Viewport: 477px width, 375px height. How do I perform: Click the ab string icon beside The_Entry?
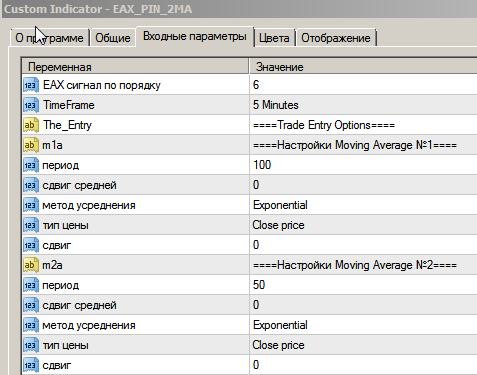(x=31, y=125)
